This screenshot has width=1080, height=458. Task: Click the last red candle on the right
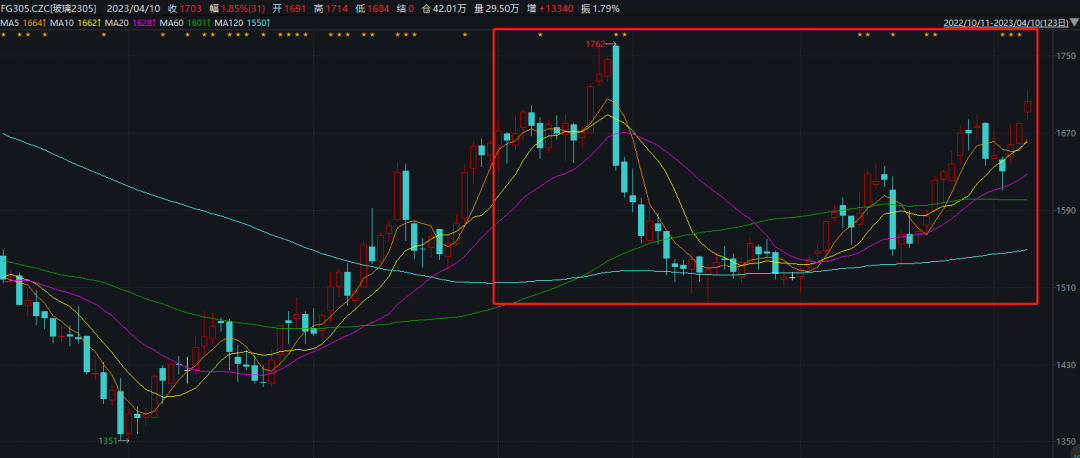[1028, 106]
